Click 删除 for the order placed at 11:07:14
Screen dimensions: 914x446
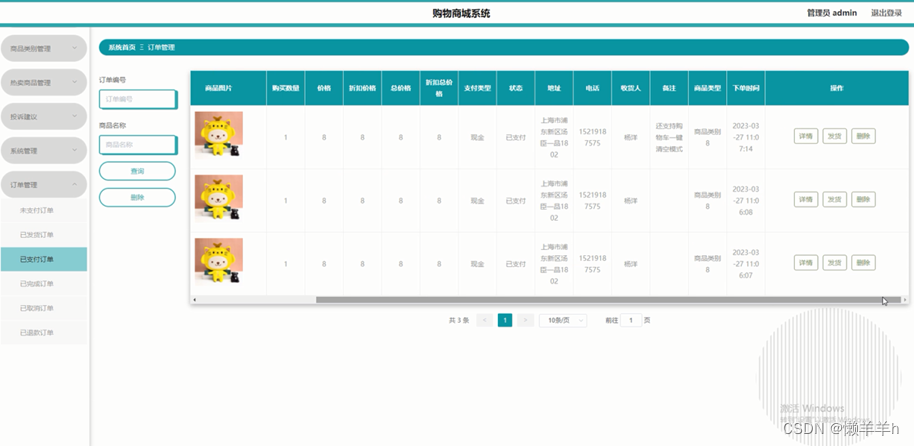[863, 136]
